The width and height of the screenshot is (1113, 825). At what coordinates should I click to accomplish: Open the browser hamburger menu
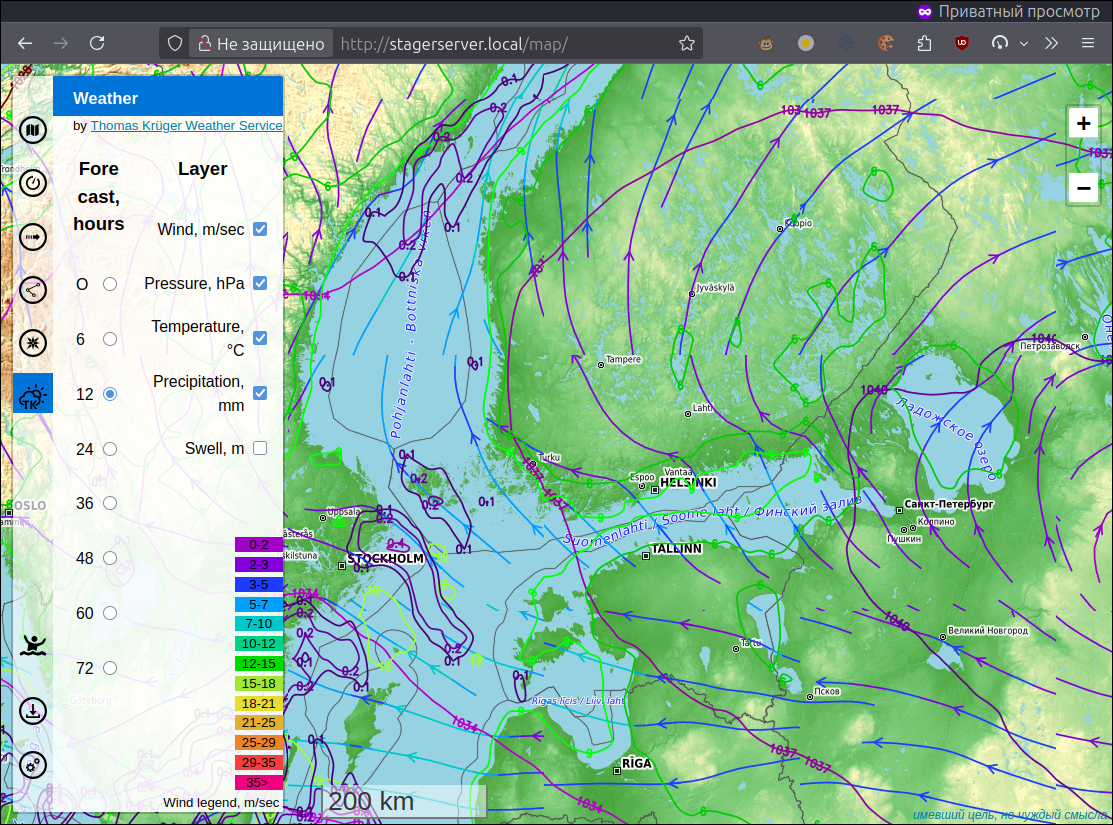point(1087,43)
